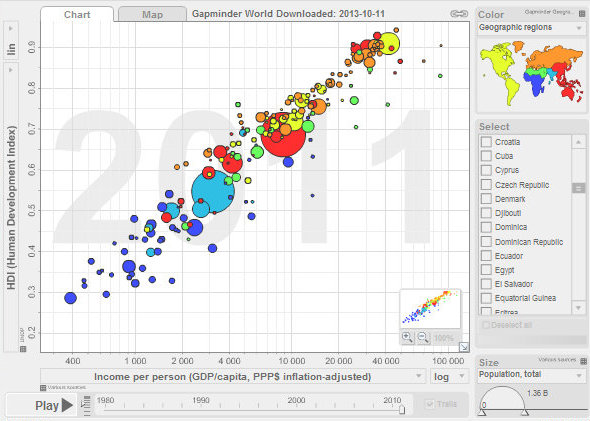Click the country list scrollbar thumb

click(578, 188)
